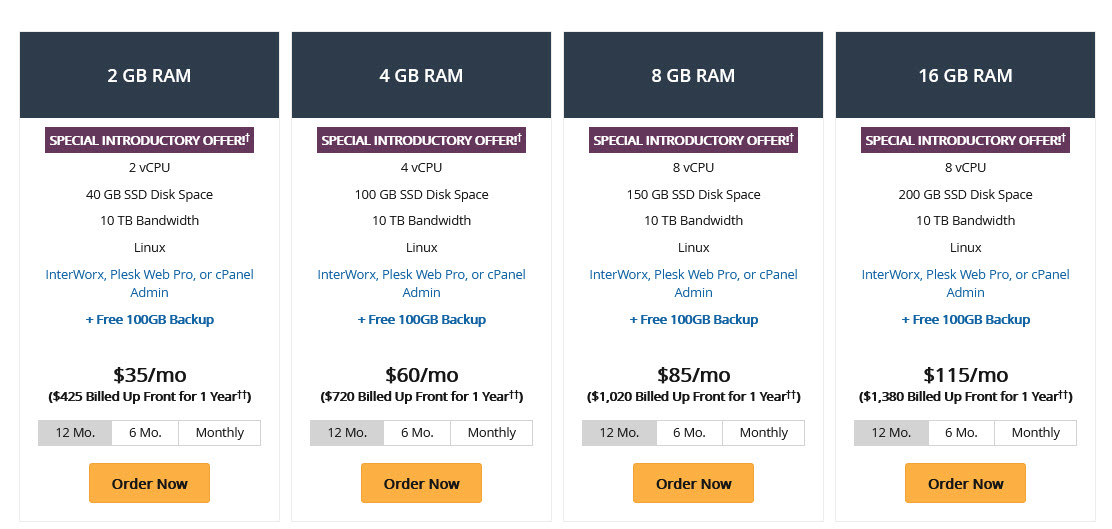Select 12 Mo. billing for 2 GB plan
Viewport: 1112px width, 529px height.
tap(75, 433)
